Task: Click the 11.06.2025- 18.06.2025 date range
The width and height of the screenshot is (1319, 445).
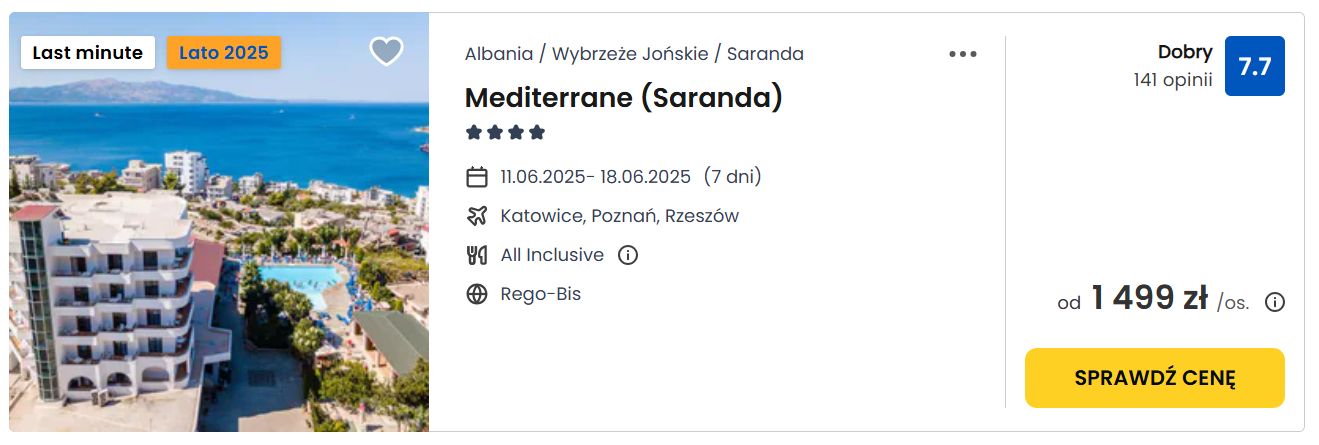Action: pos(596,177)
